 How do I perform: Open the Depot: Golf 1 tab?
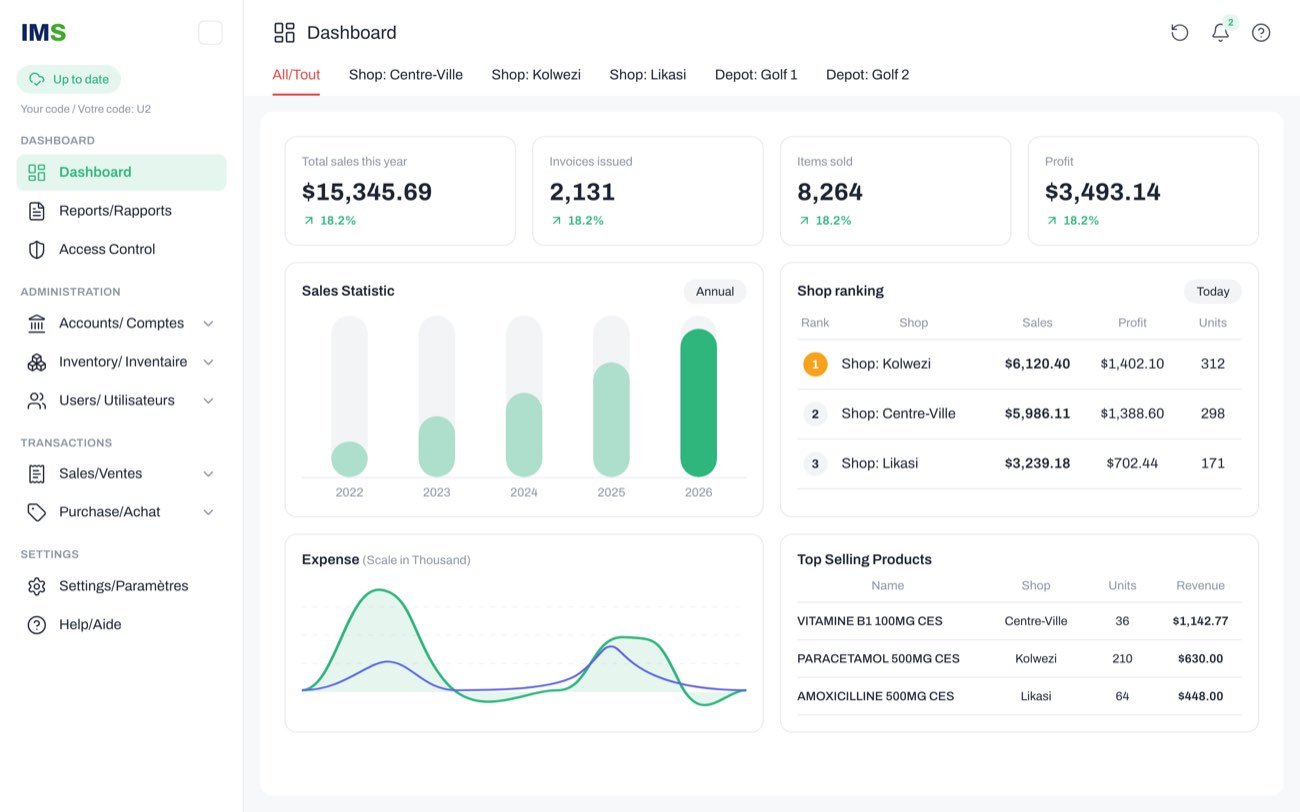point(756,75)
